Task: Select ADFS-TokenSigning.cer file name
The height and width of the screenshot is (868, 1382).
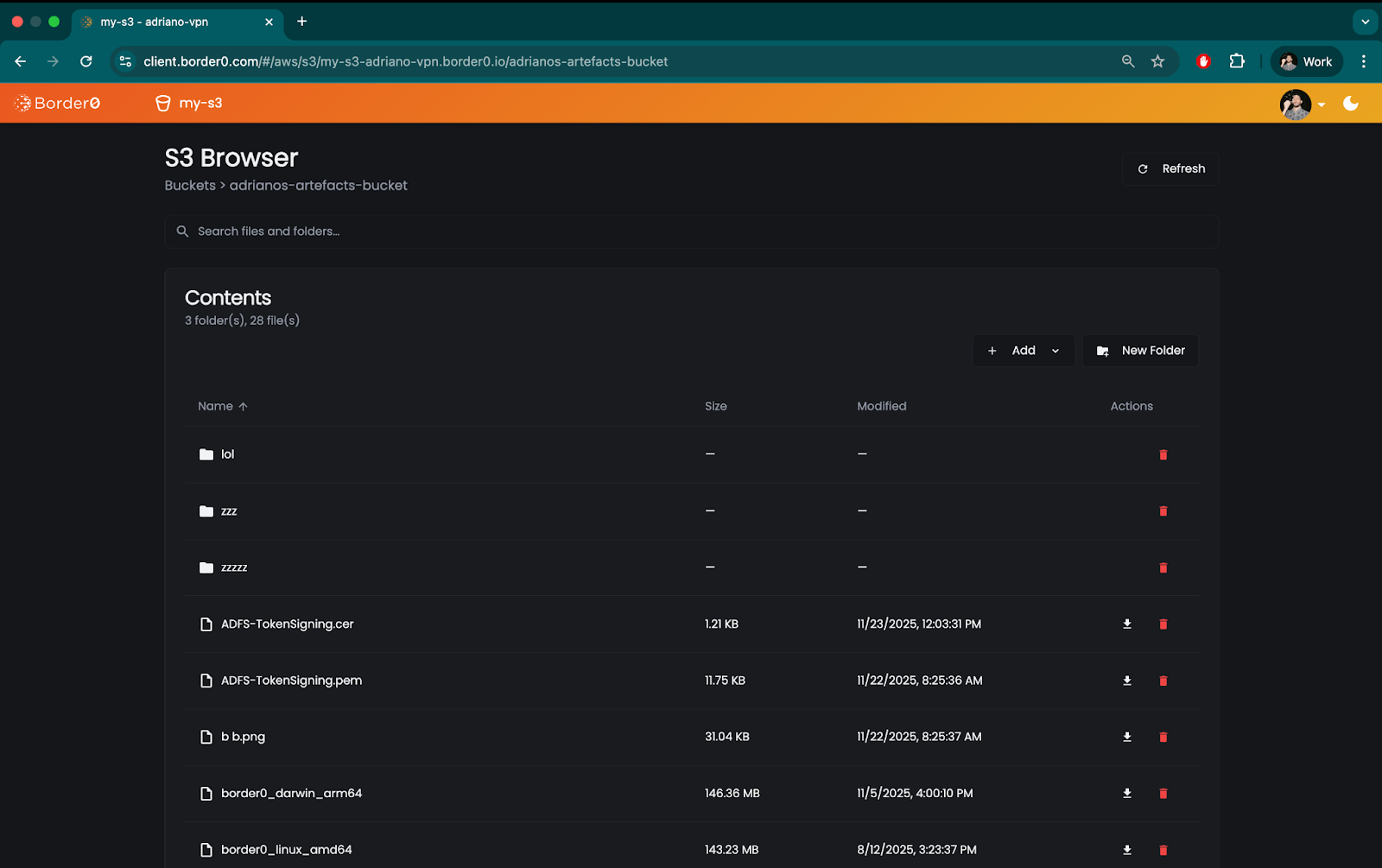Action: 288,624
